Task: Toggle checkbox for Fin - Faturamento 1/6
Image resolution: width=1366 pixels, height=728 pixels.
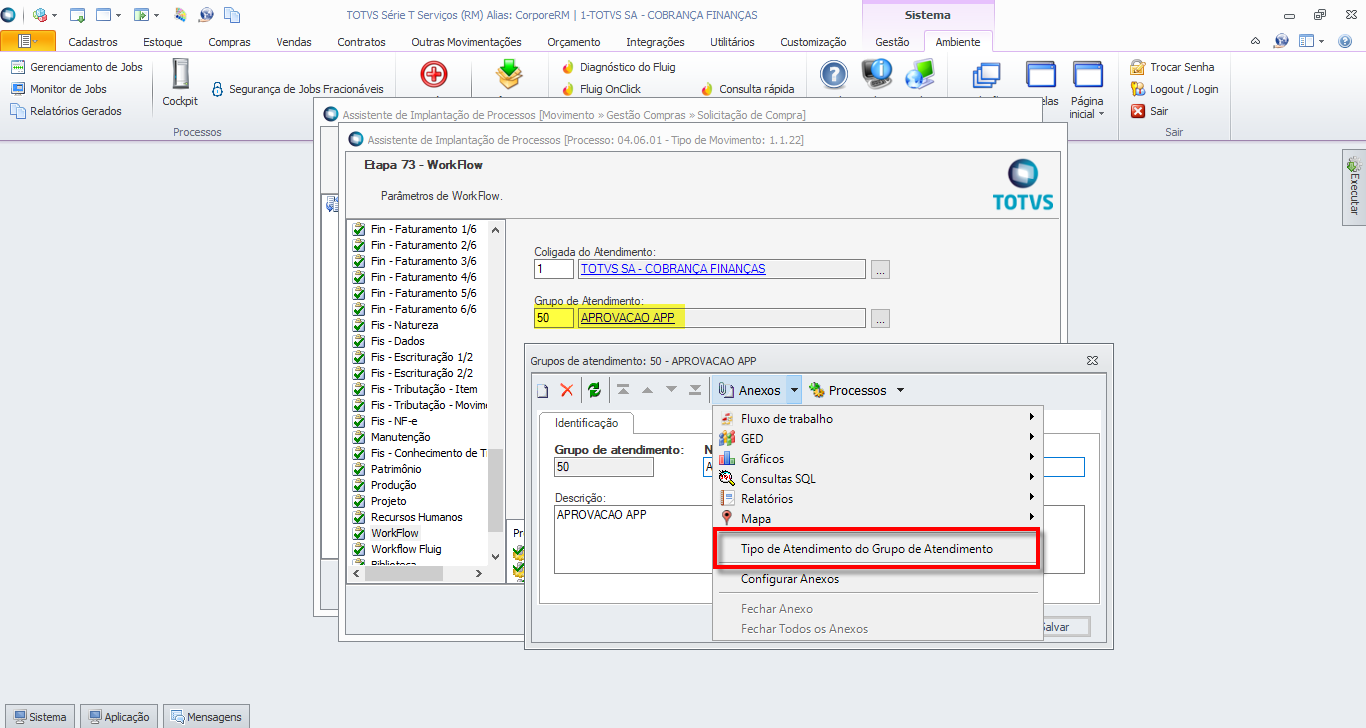Action: pyautogui.click(x=359, y=229)
